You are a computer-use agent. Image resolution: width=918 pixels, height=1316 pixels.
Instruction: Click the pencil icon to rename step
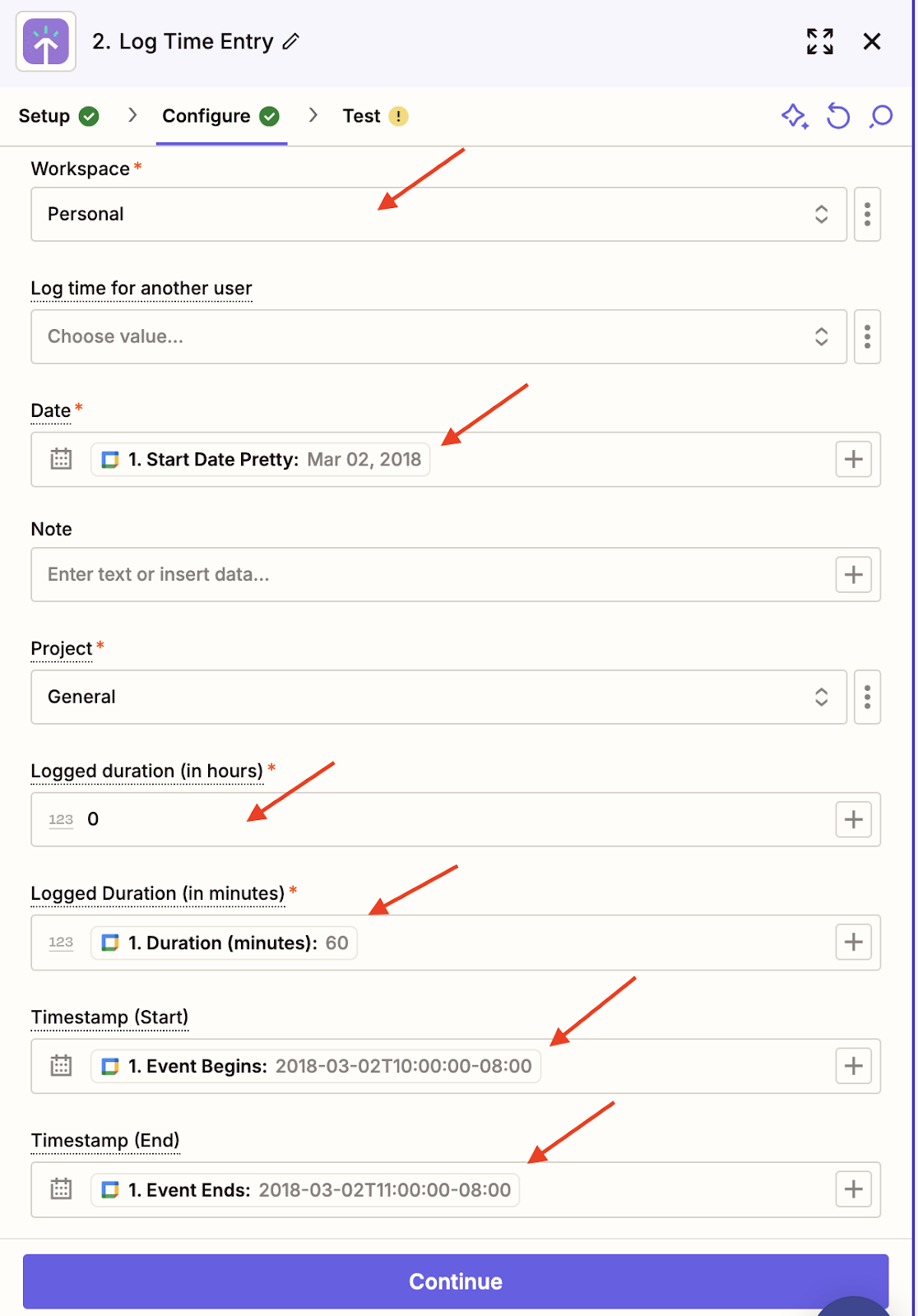291,42
